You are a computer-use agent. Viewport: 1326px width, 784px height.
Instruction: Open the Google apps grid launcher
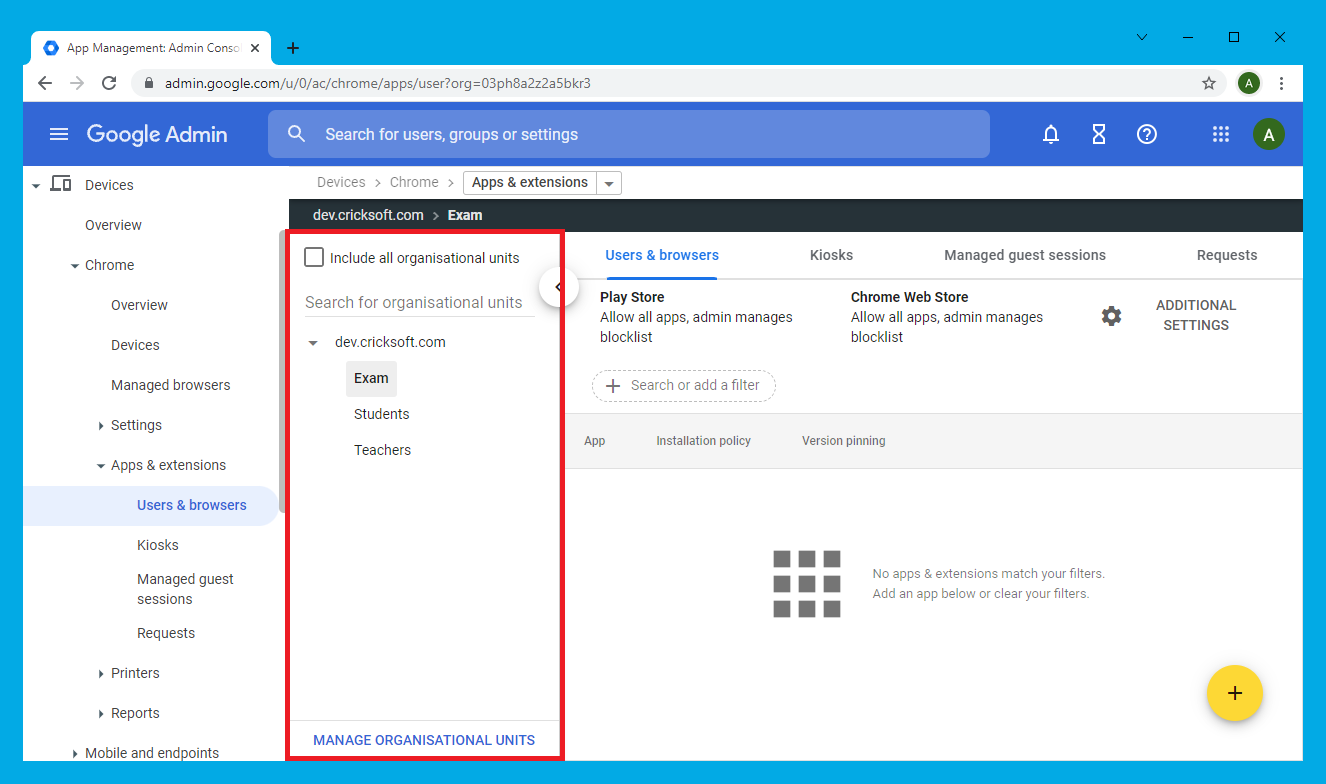click(1220, 134)
